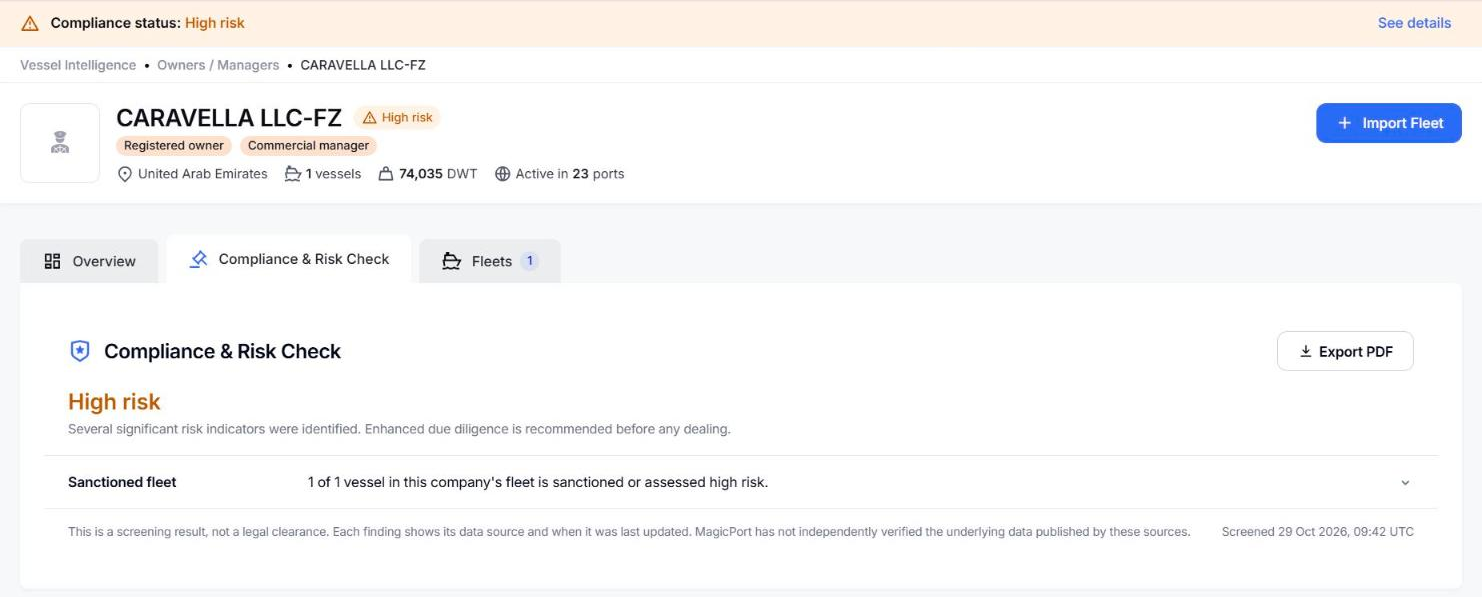
Task: Switch to the Overview tab
Action: pyautogui.click(x=89, y=261)
